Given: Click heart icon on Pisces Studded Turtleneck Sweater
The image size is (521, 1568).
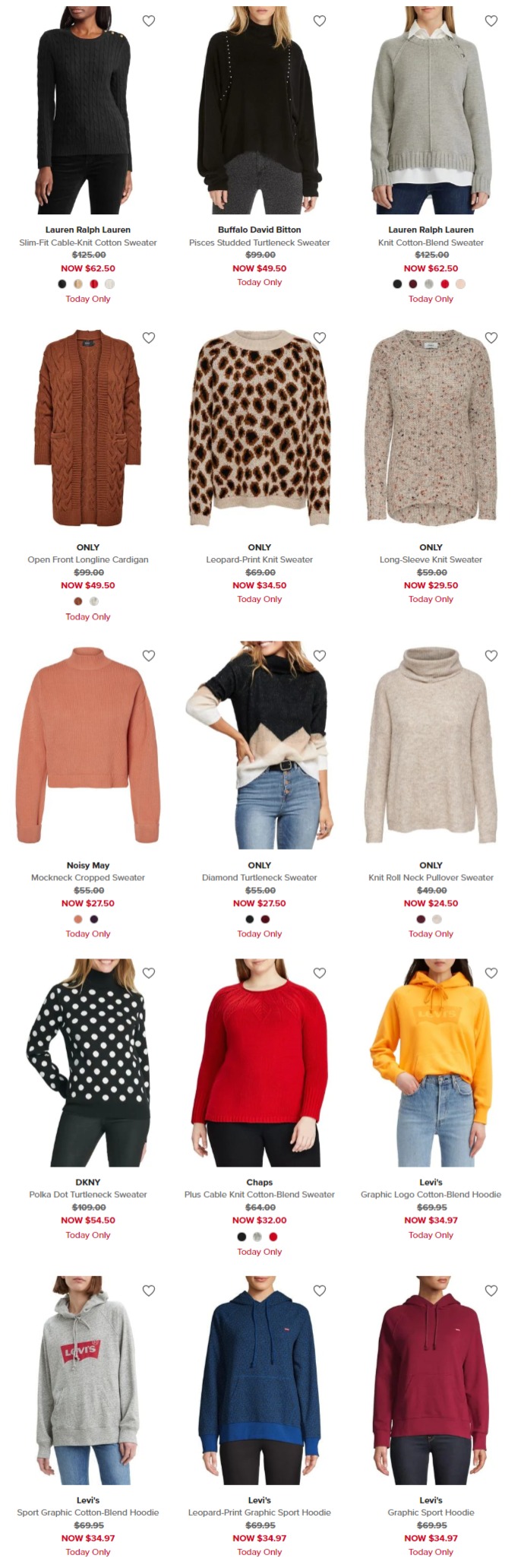Looking at the screenshot, I should [320, 21].
